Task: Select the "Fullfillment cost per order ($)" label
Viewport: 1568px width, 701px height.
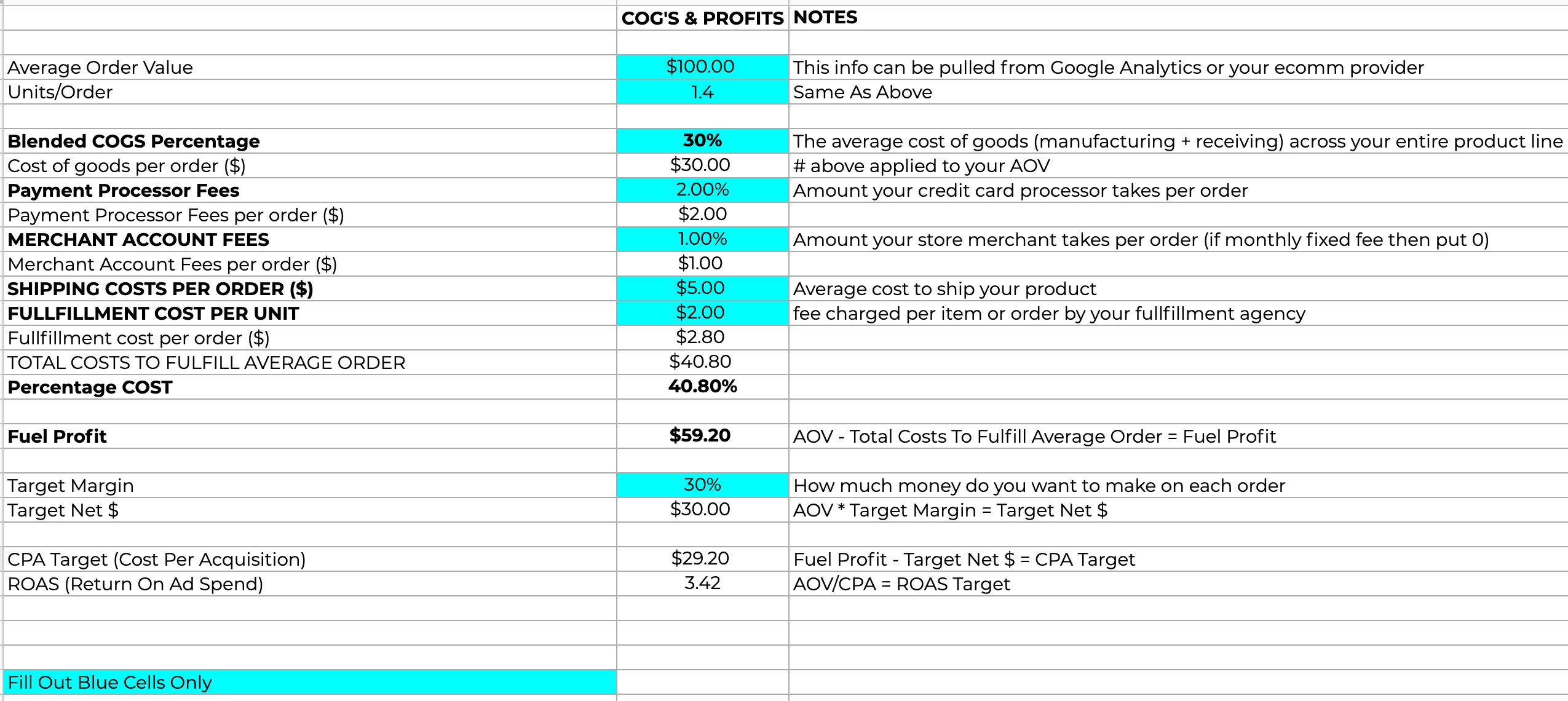Action: [x=138, y=338]
